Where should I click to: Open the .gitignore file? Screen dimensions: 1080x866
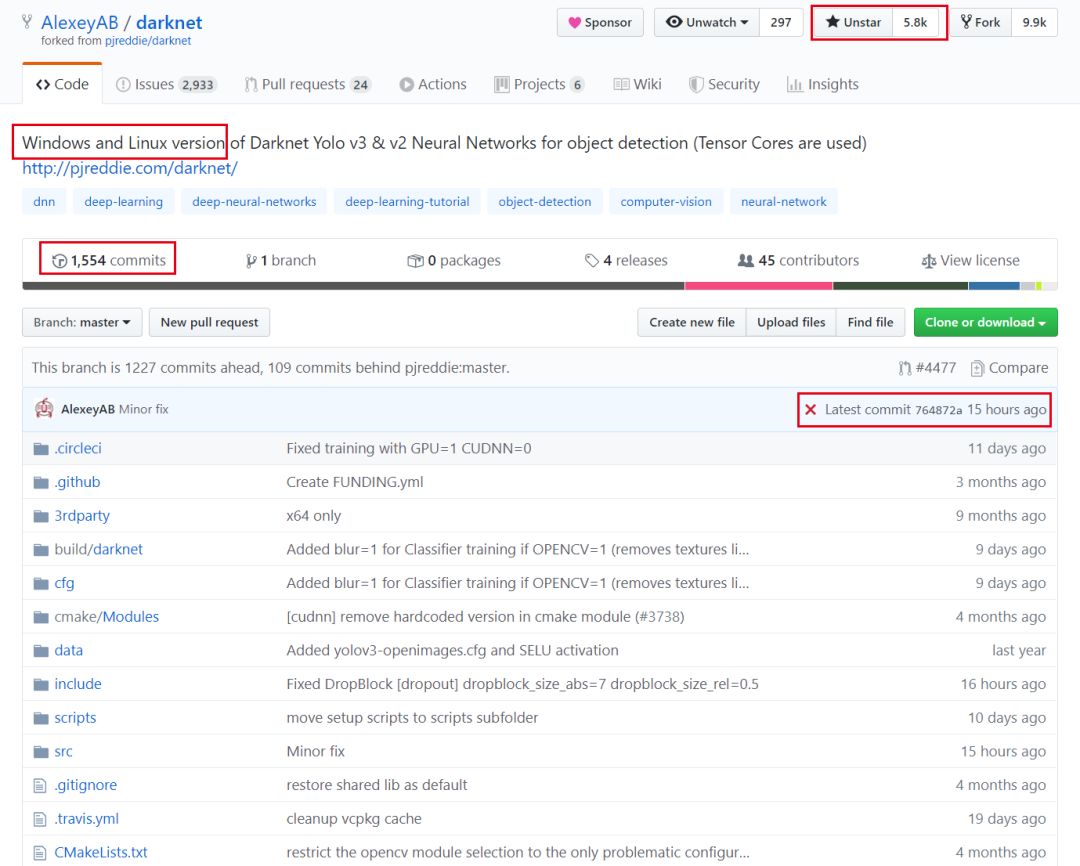tap(85, 785)
